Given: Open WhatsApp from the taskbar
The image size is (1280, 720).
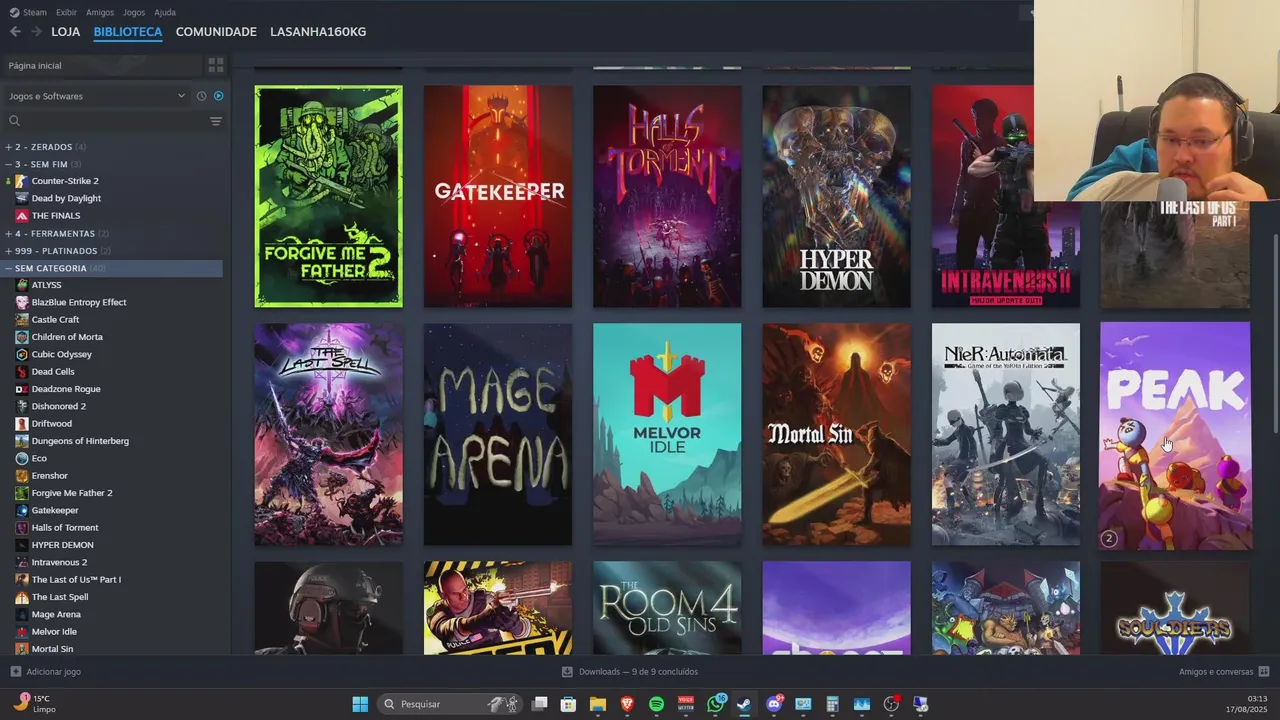Looking at the screenshot, I should 715,704.
